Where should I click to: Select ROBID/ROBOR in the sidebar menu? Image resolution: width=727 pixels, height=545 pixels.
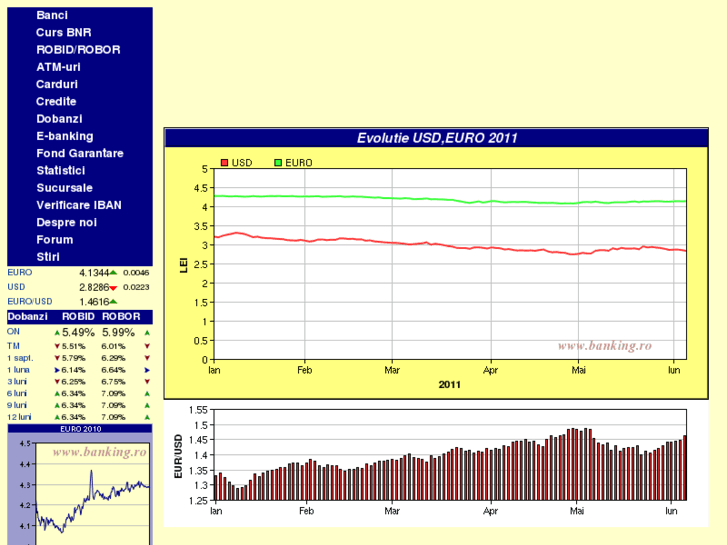coord(78,50)
